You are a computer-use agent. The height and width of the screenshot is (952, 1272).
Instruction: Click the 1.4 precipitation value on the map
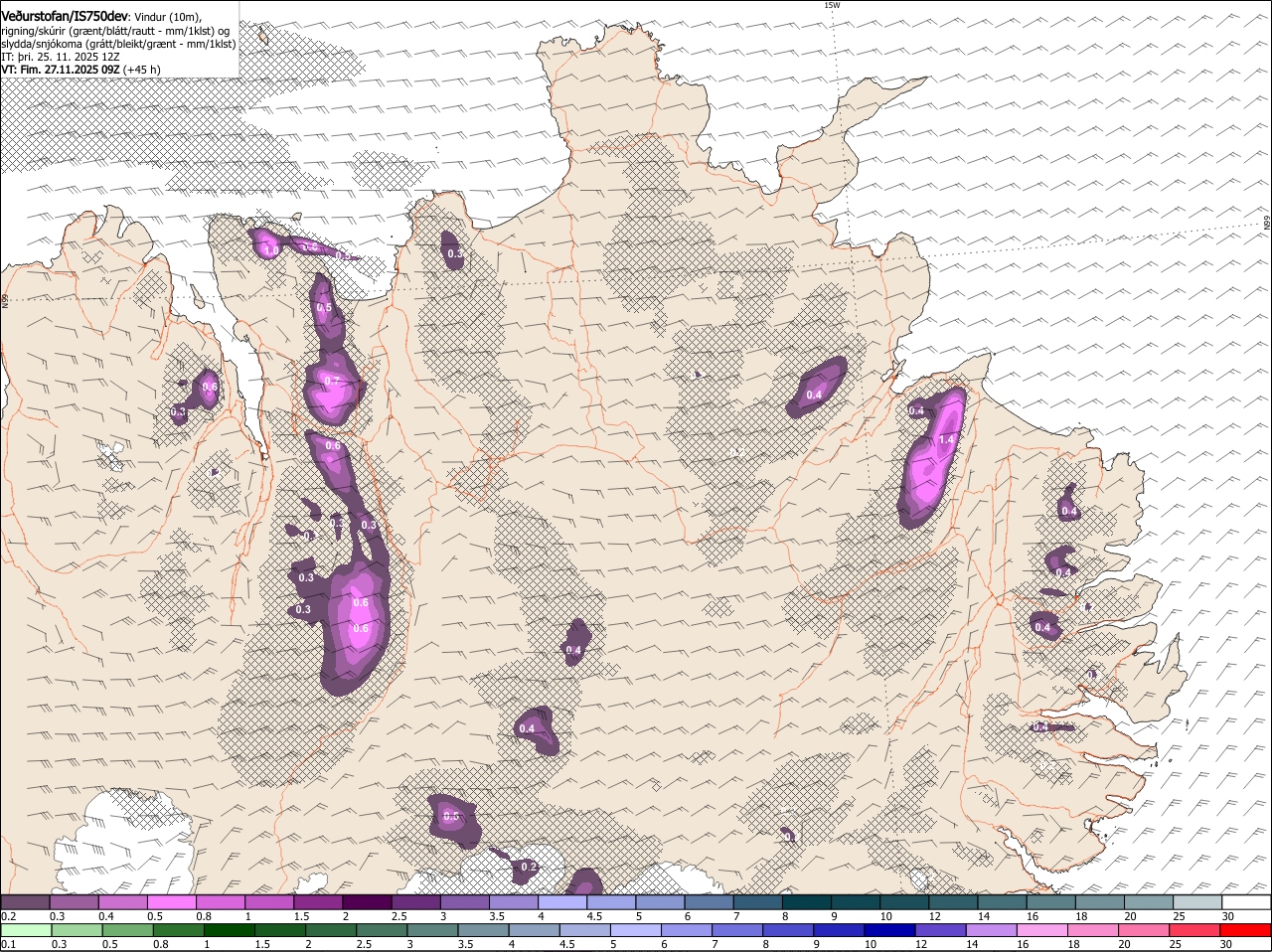click(946, 440)
